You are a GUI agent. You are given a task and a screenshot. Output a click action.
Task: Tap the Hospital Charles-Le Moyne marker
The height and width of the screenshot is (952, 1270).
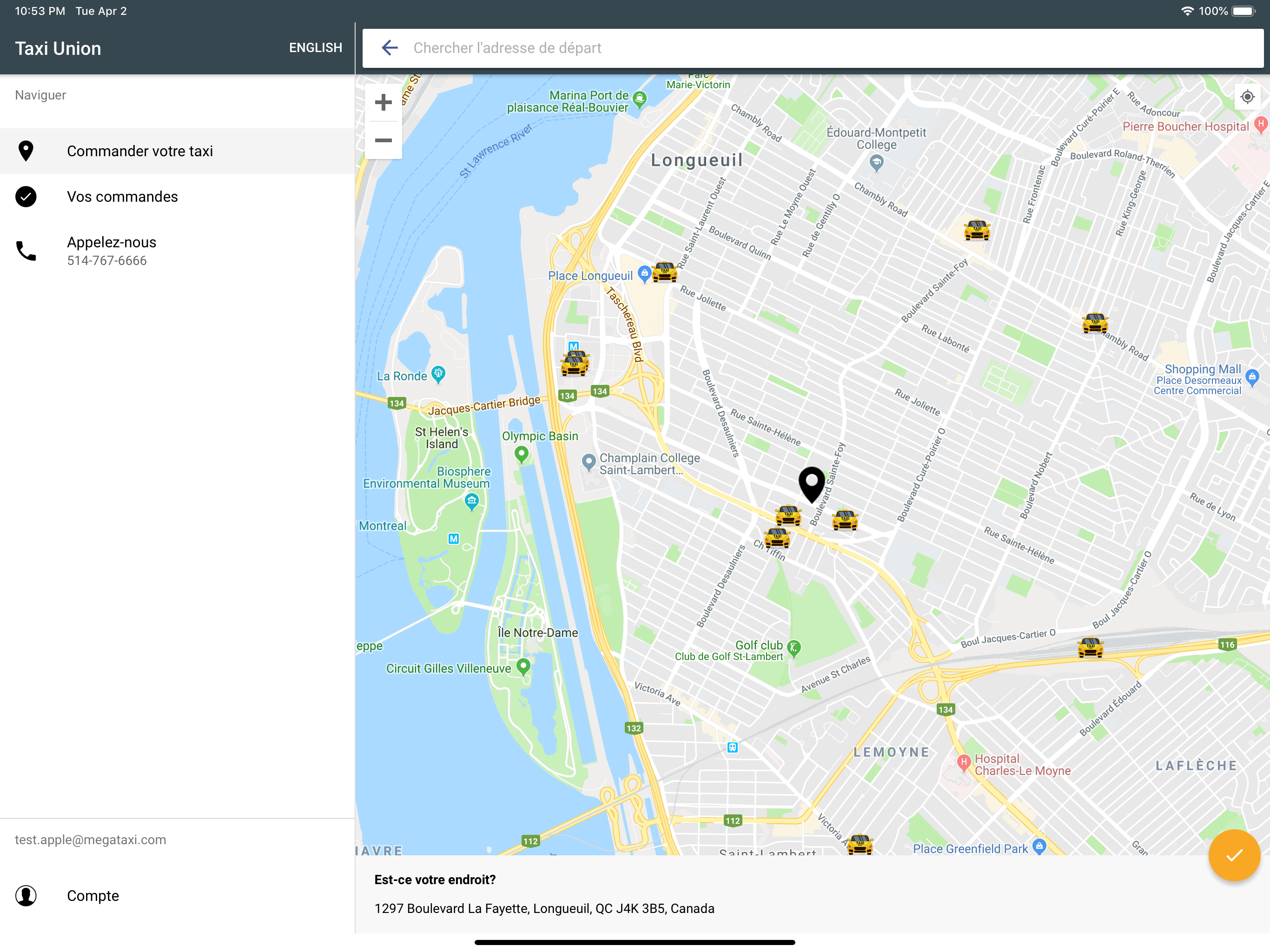[x=963, y=762]
